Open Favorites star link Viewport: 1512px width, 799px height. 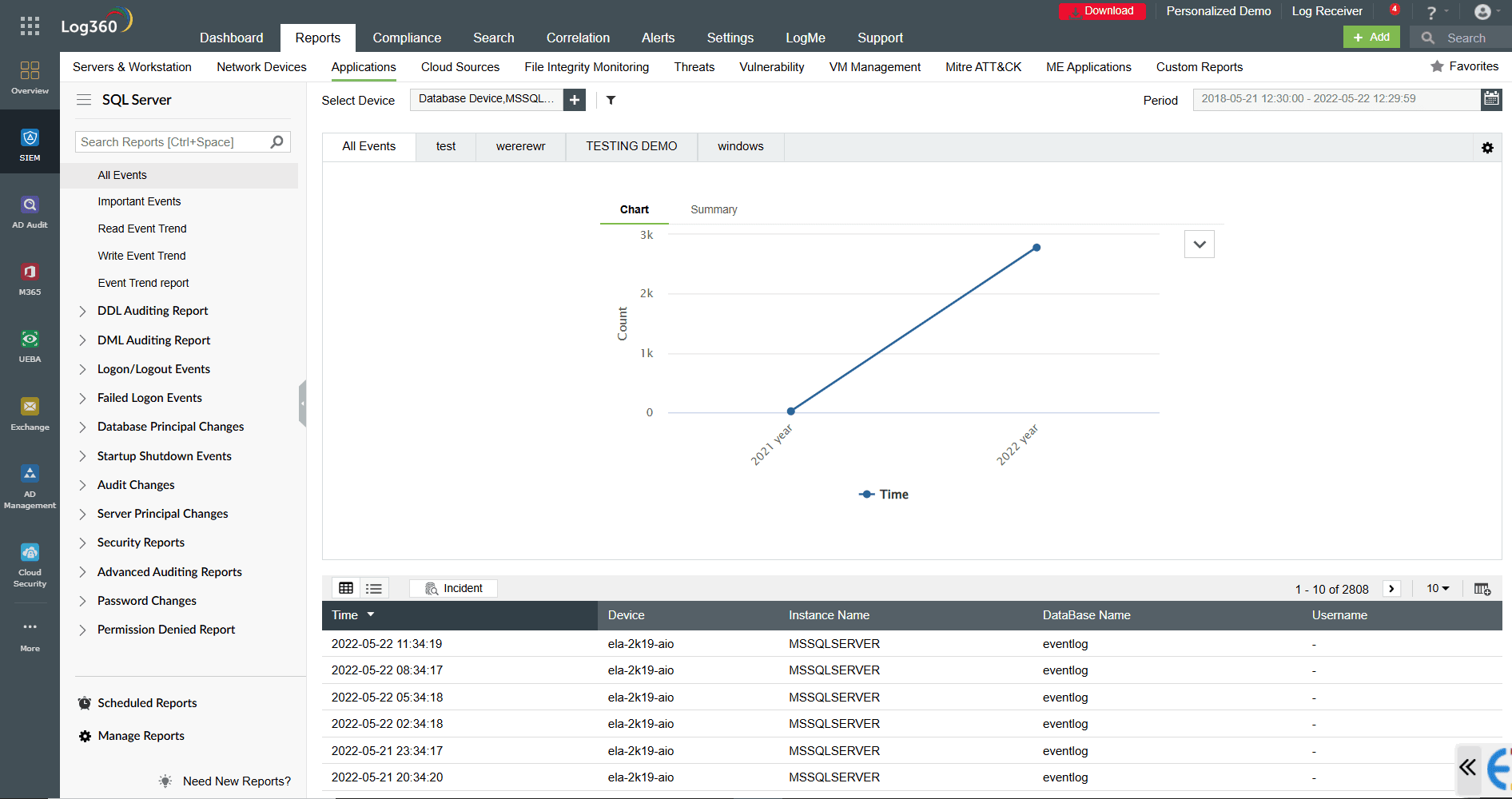point(1464,66)
